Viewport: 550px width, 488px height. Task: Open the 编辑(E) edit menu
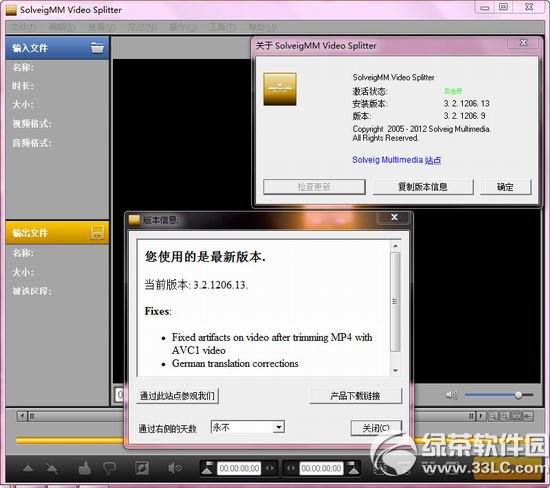[62, 27]
